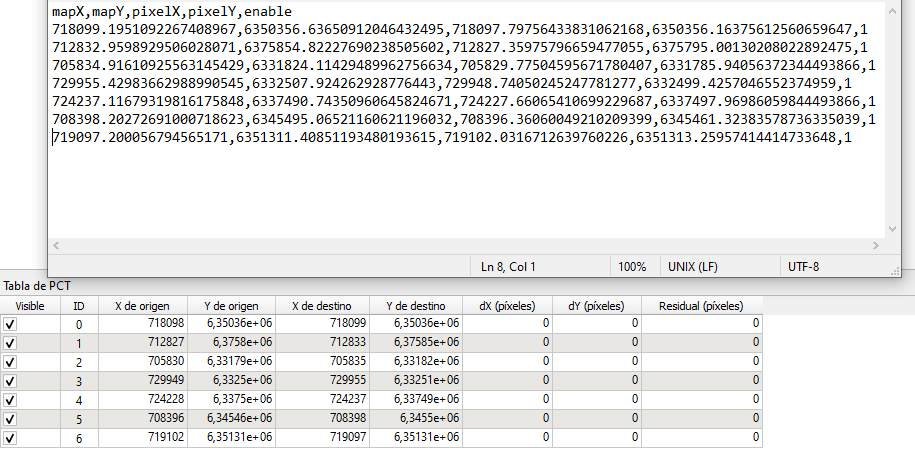Screen dimensions: 915x458
Task: Toggle Visible checkbox for GCP ID 6
Action: pyautogui.click(x=10, y=438)
